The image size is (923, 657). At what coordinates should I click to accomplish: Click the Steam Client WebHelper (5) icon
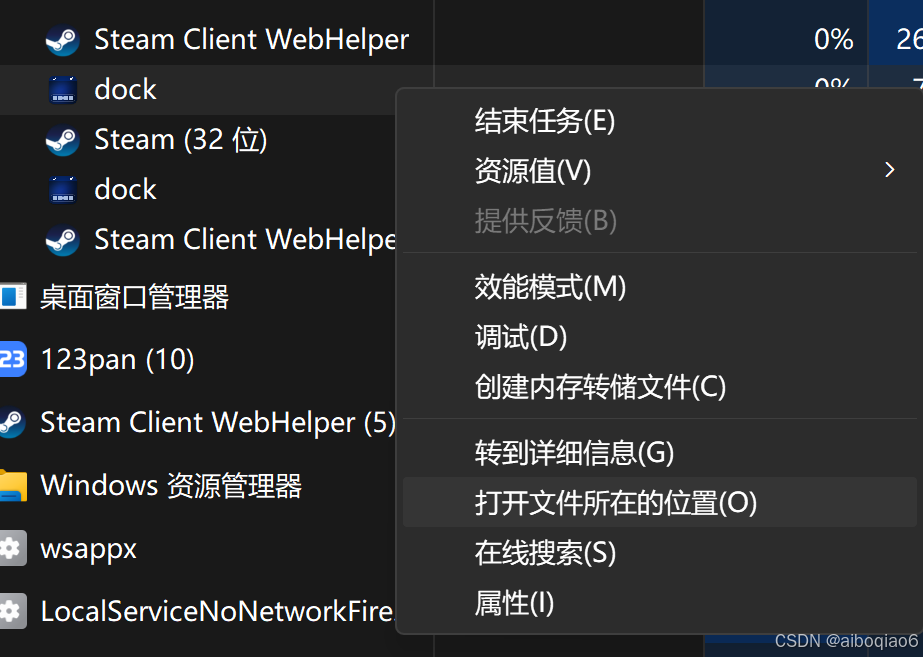point(12,423)
